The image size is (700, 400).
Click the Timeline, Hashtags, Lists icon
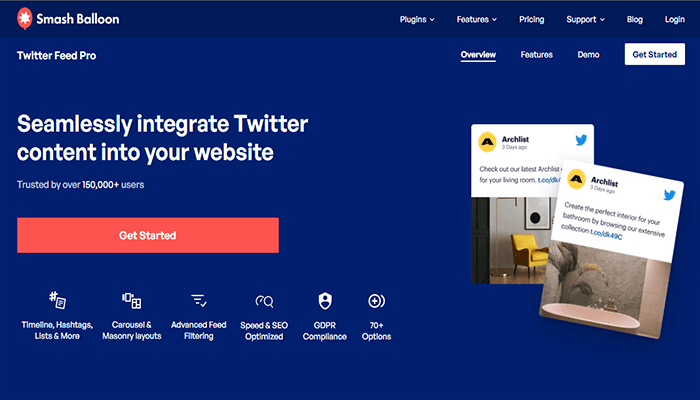pos(57,300)
